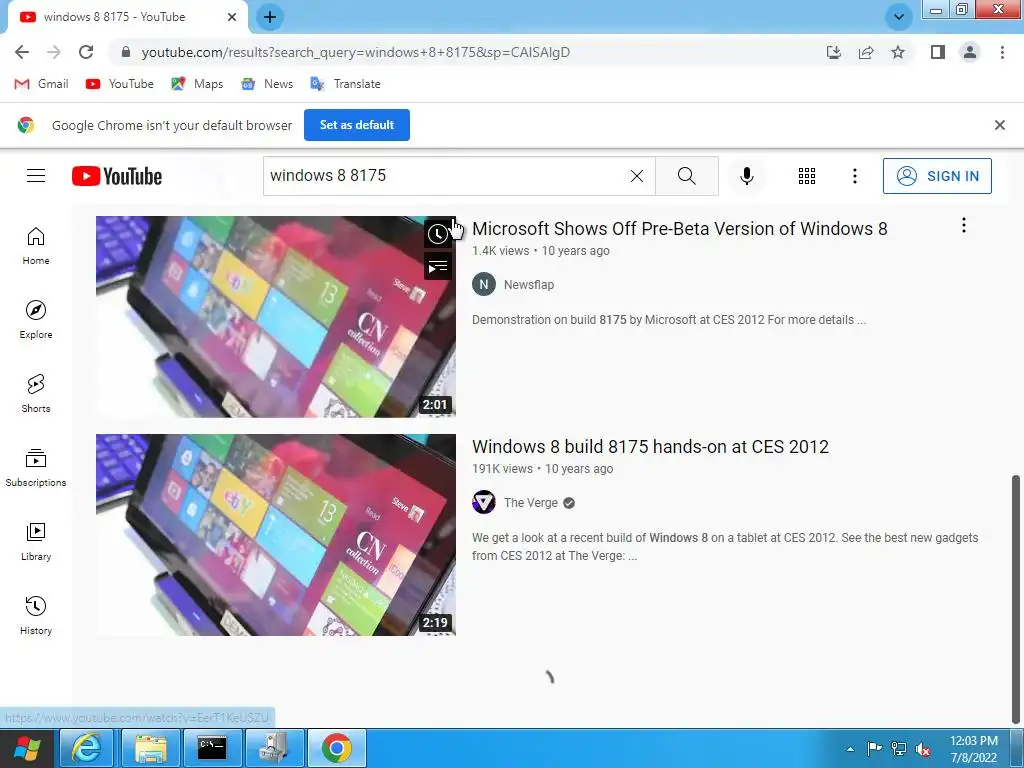
Task: Open the Translate bookmark
Action: pyautogui.click(x=345, y=84)
